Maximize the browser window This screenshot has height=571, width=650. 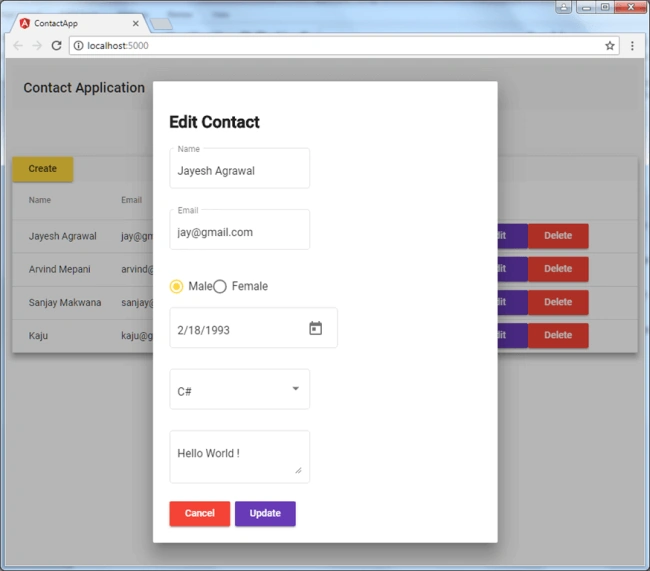pos(605,7)
